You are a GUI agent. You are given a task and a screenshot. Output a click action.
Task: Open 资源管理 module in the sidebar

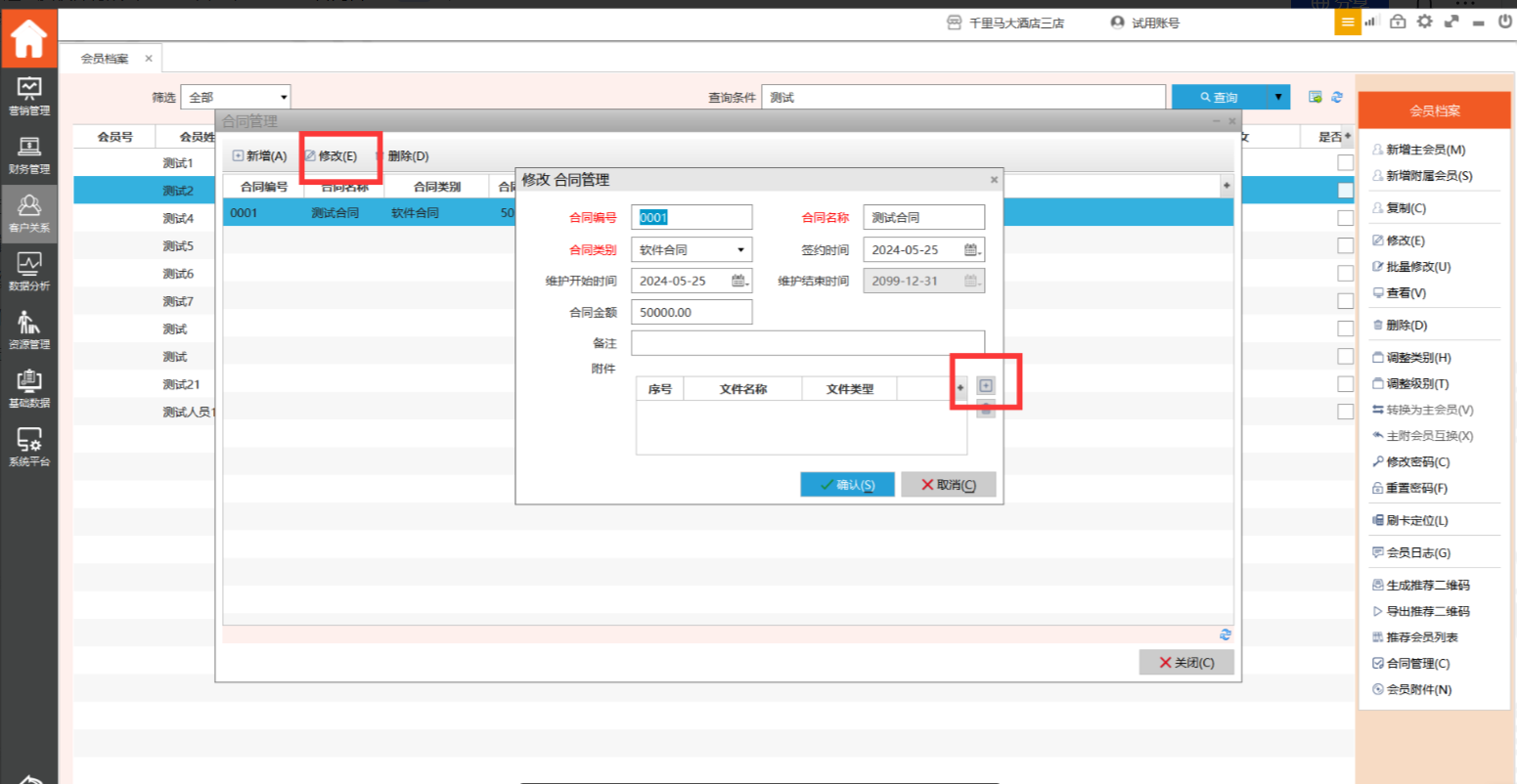click(x=28, y=330)
